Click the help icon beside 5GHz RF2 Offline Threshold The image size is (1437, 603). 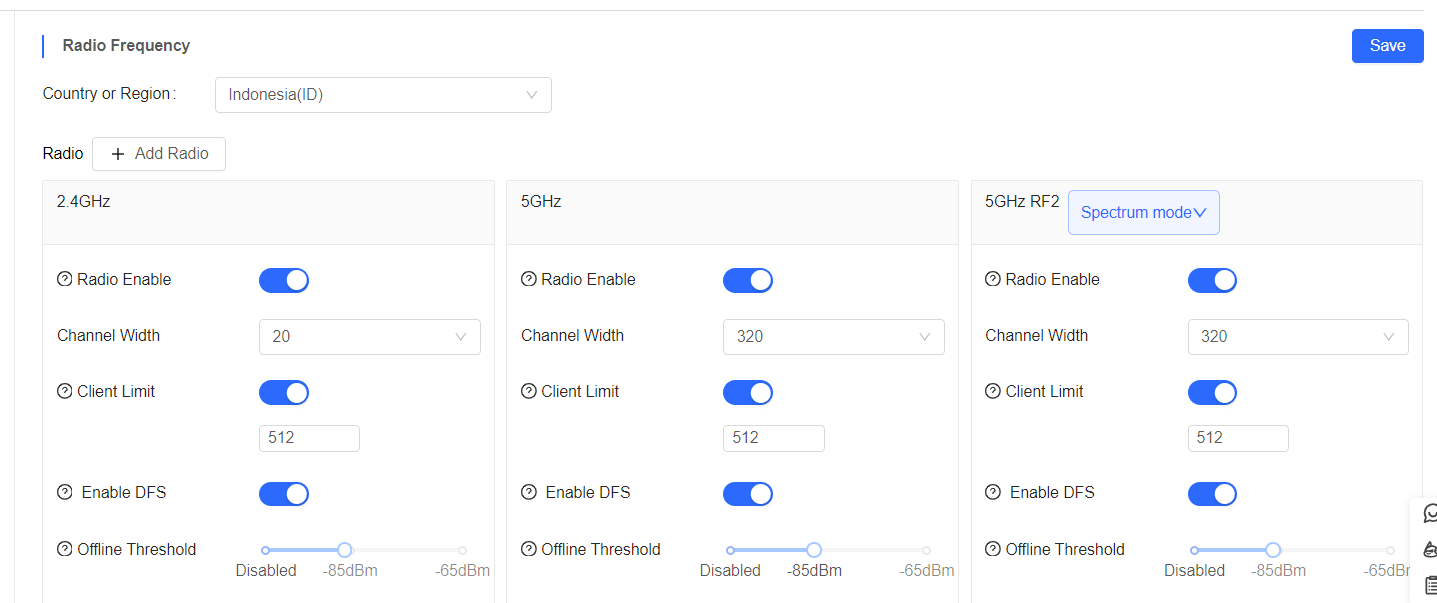pyautogui.click(x=993, y=549)
